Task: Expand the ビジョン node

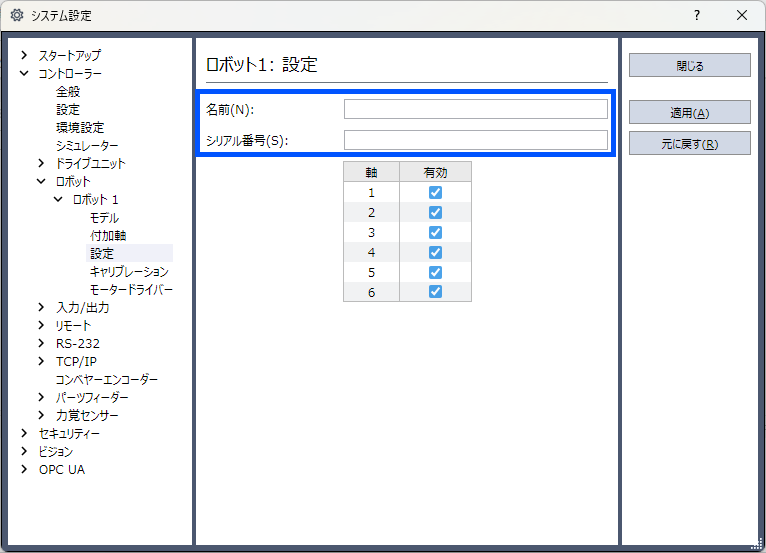Action: tap(24, 451)
